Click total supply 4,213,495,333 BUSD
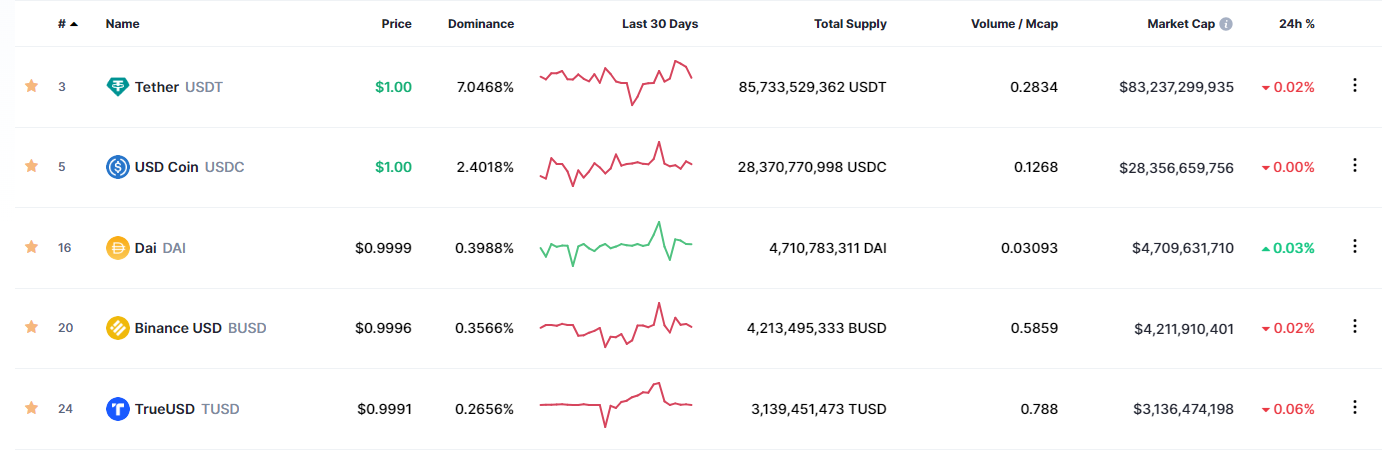The width and height of the screenshot is (1382, 453). pos(817,327)
